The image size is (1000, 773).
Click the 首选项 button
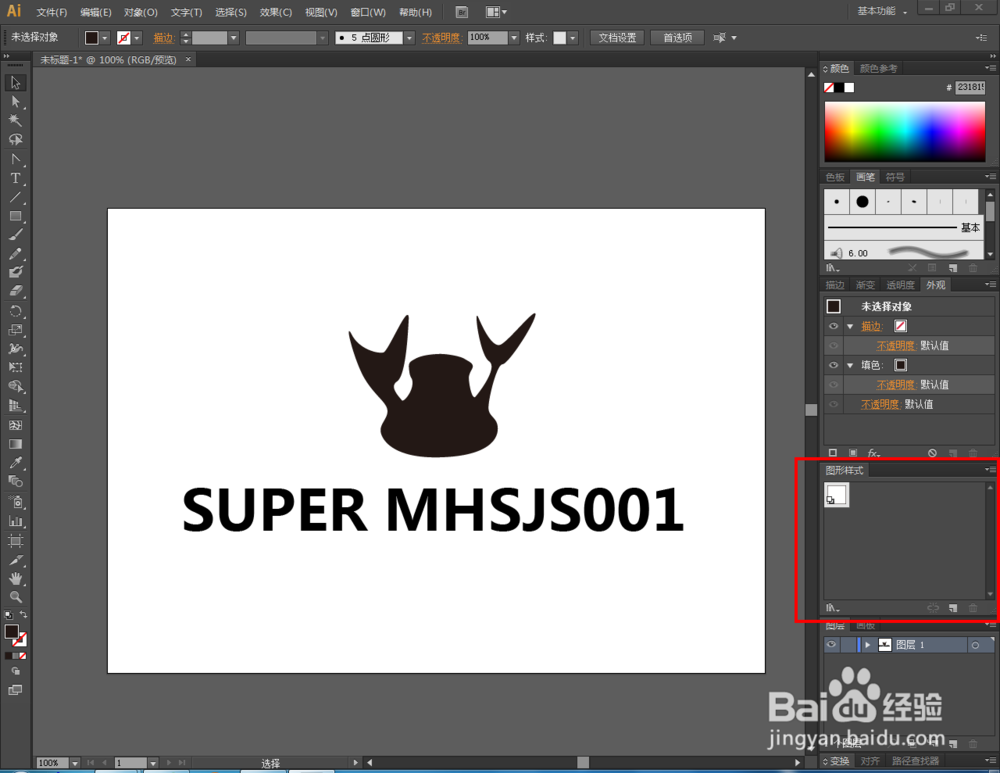(677, 38)
